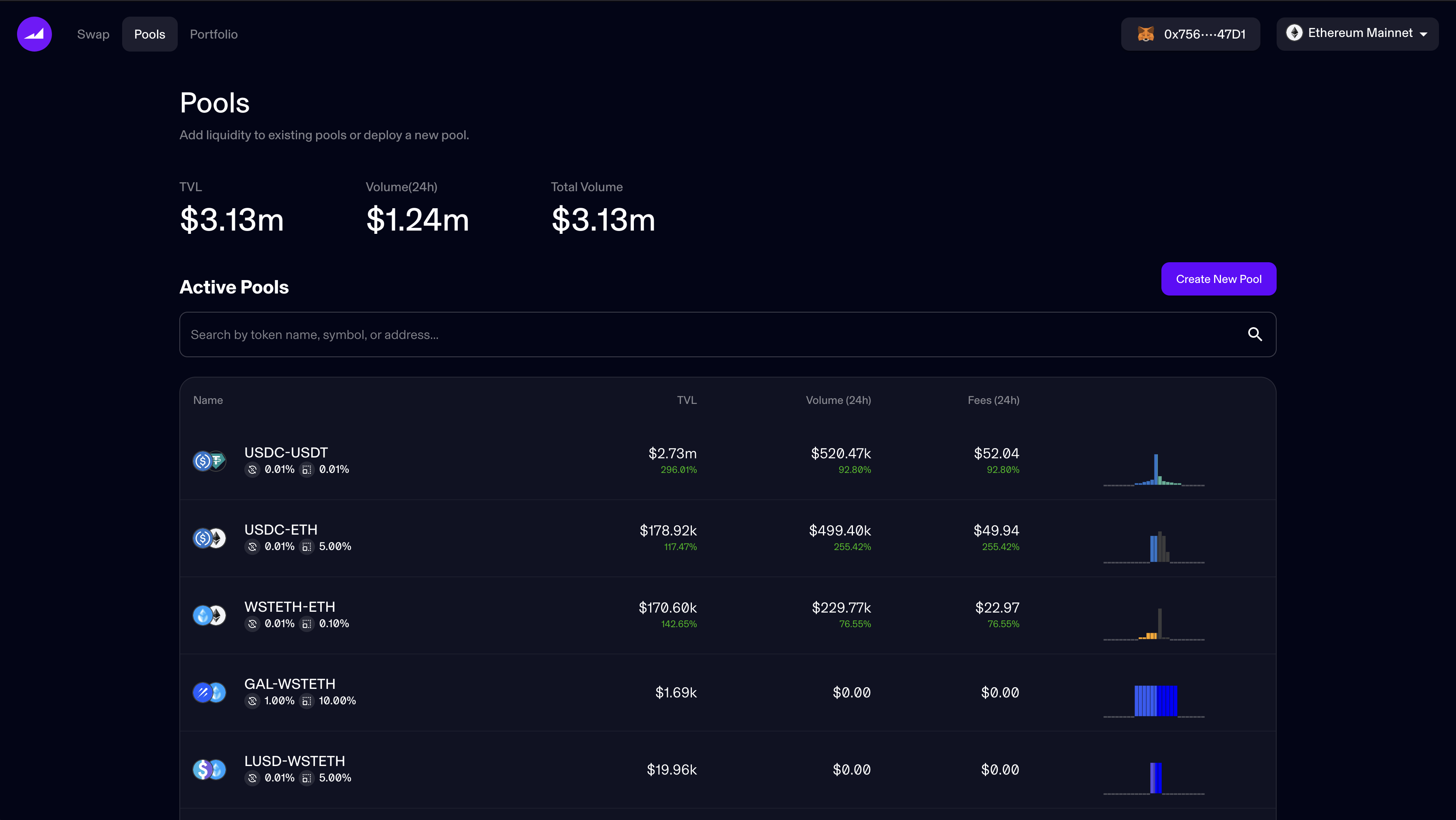Screen dimensions: 1456x820
Task: Click the USDC-ETH token pair icon
Action: (209, 538)
